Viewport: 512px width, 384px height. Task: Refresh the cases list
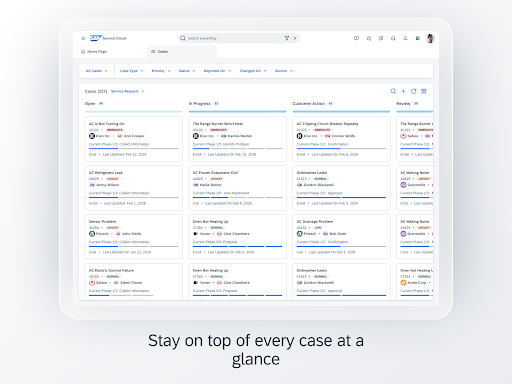click(x=414, y=91)
